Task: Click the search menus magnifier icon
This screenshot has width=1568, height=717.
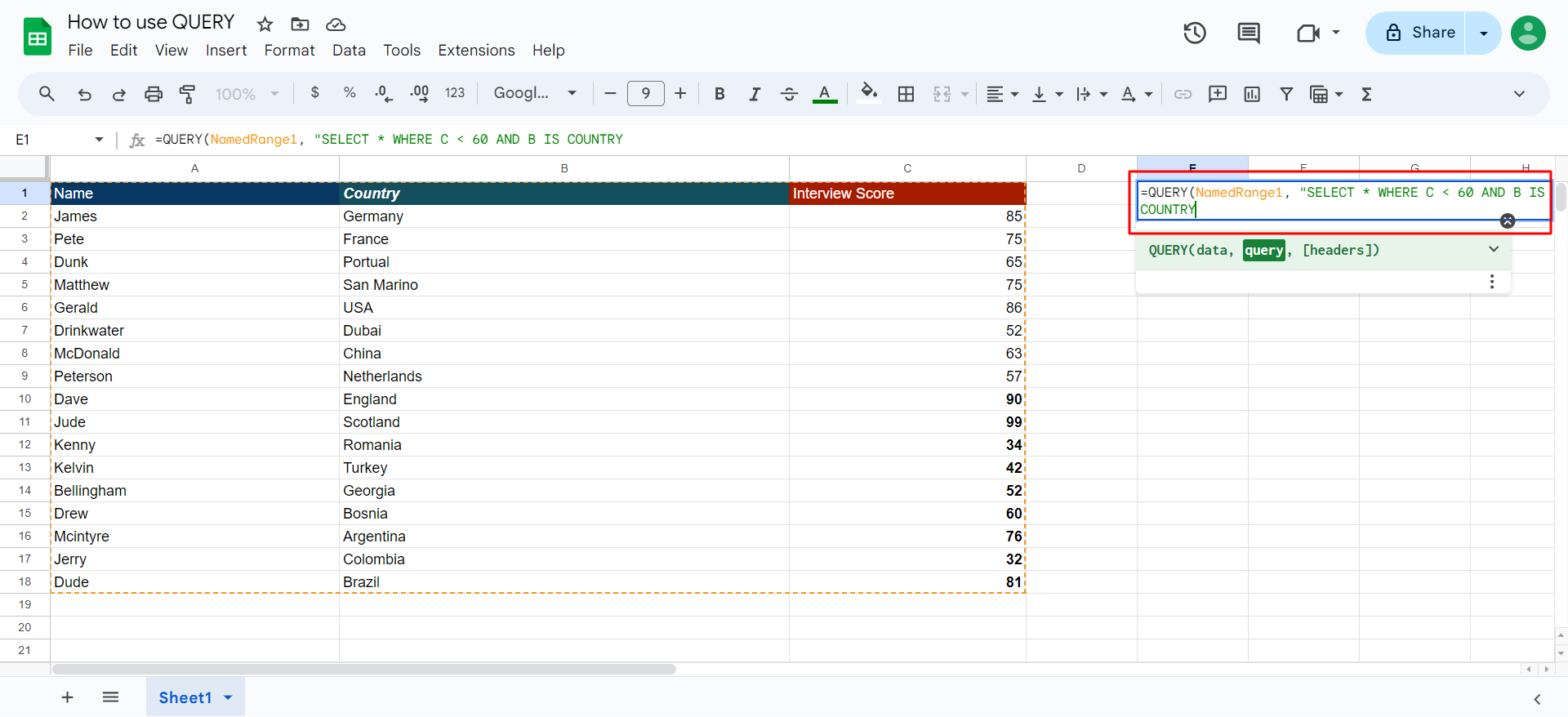Action: [47, 94]
